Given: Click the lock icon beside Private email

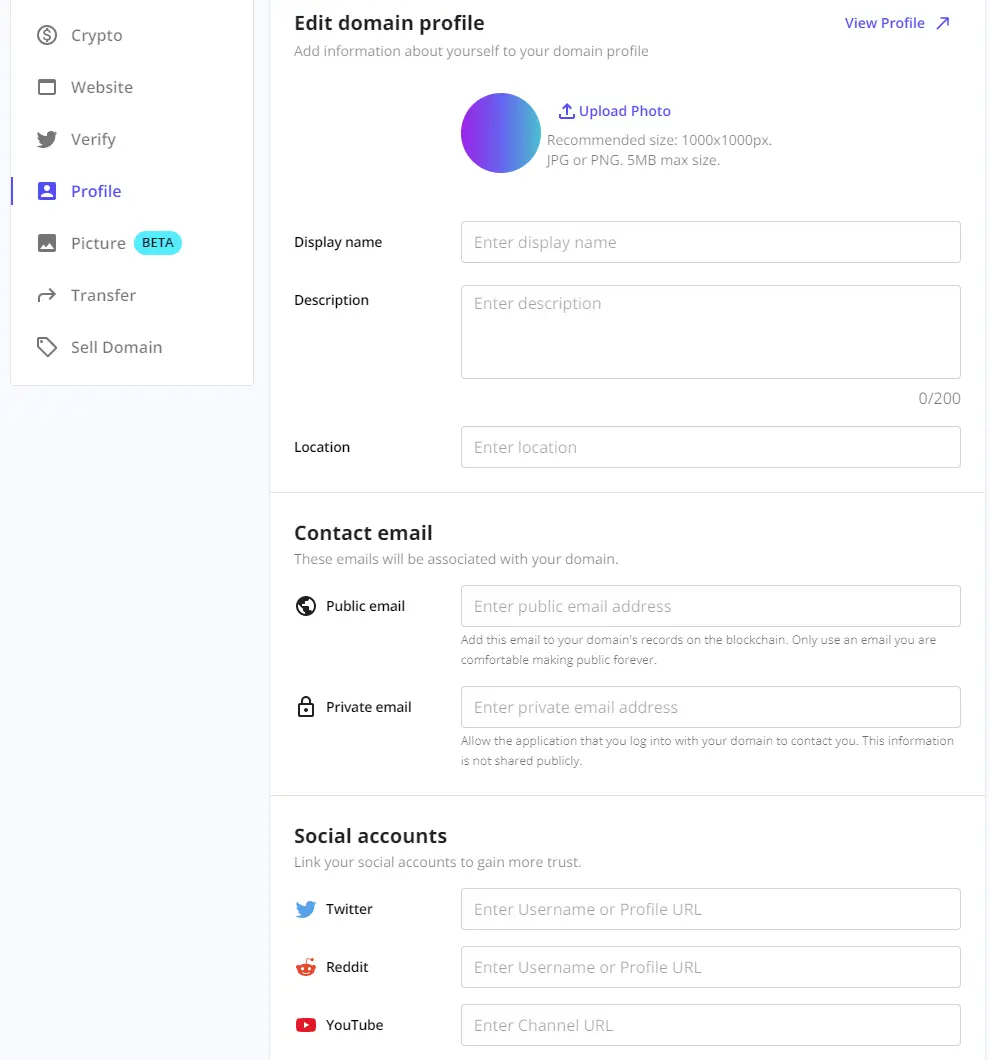Looking at the screenshot, I should coord(306,707).
